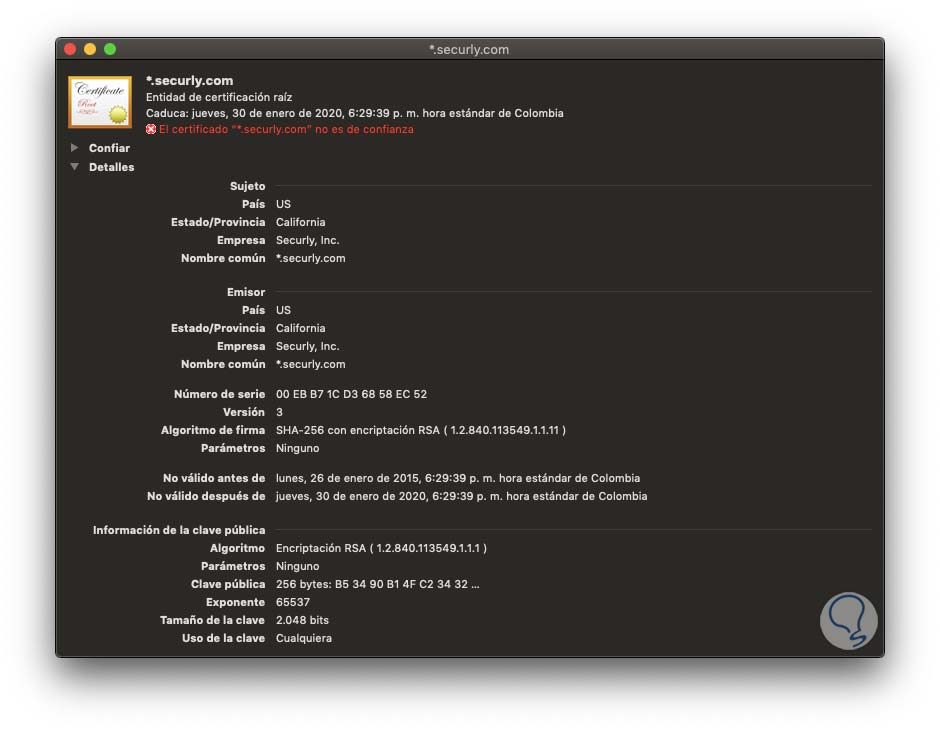Viewport: 940px width, 731px height.
Task: Expand the Confiar disclosure triangle
Action: coord(74,148)
